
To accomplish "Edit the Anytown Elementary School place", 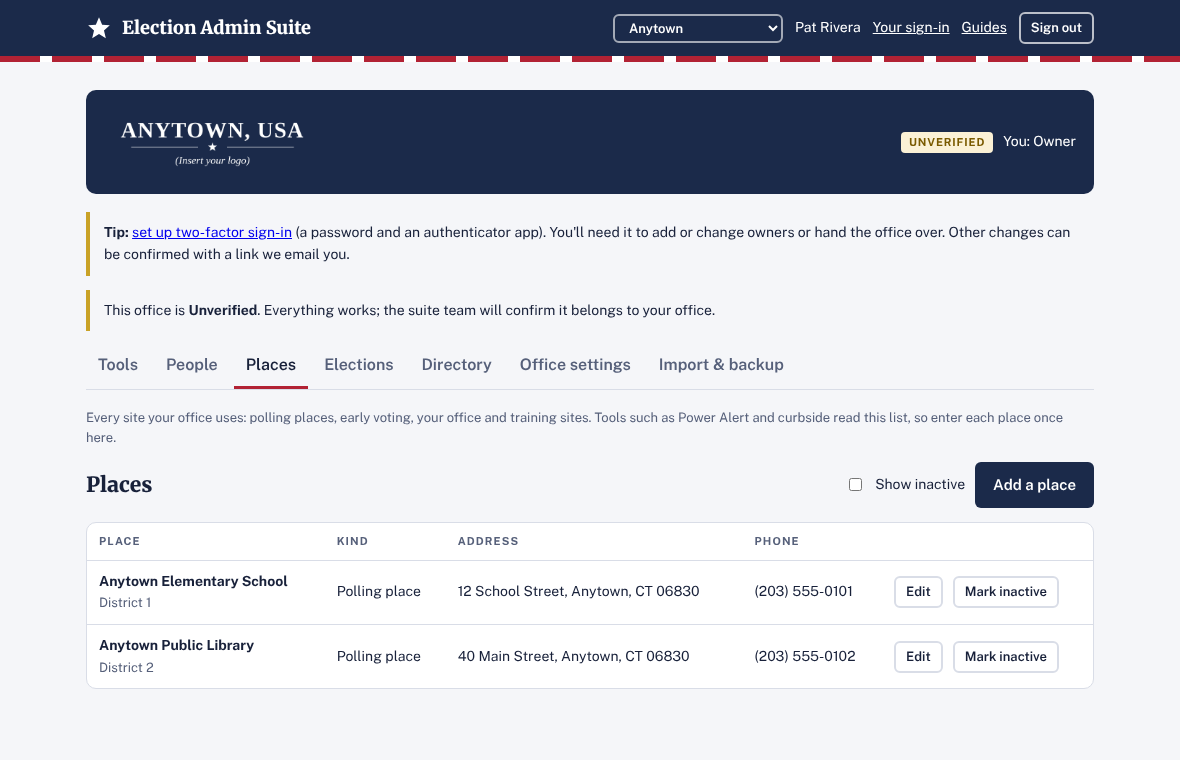I will tap(918, 591).
